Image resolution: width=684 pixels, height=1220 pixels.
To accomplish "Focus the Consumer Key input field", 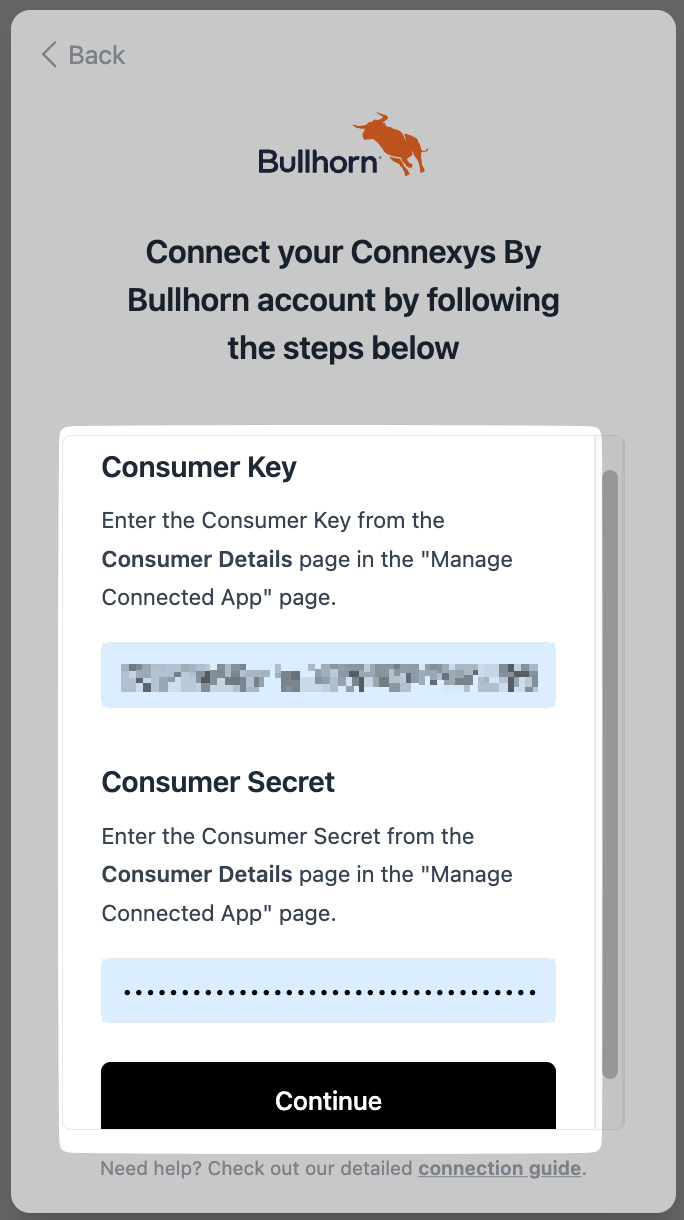I will pyautogui.click(x=328, y=676).
